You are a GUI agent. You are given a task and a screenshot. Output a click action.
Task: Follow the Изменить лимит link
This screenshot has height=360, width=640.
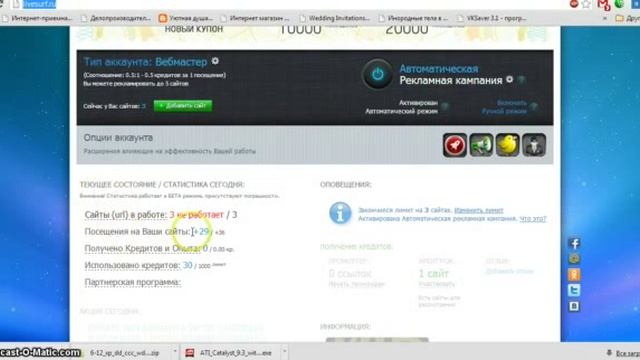(x=479, y=210)
